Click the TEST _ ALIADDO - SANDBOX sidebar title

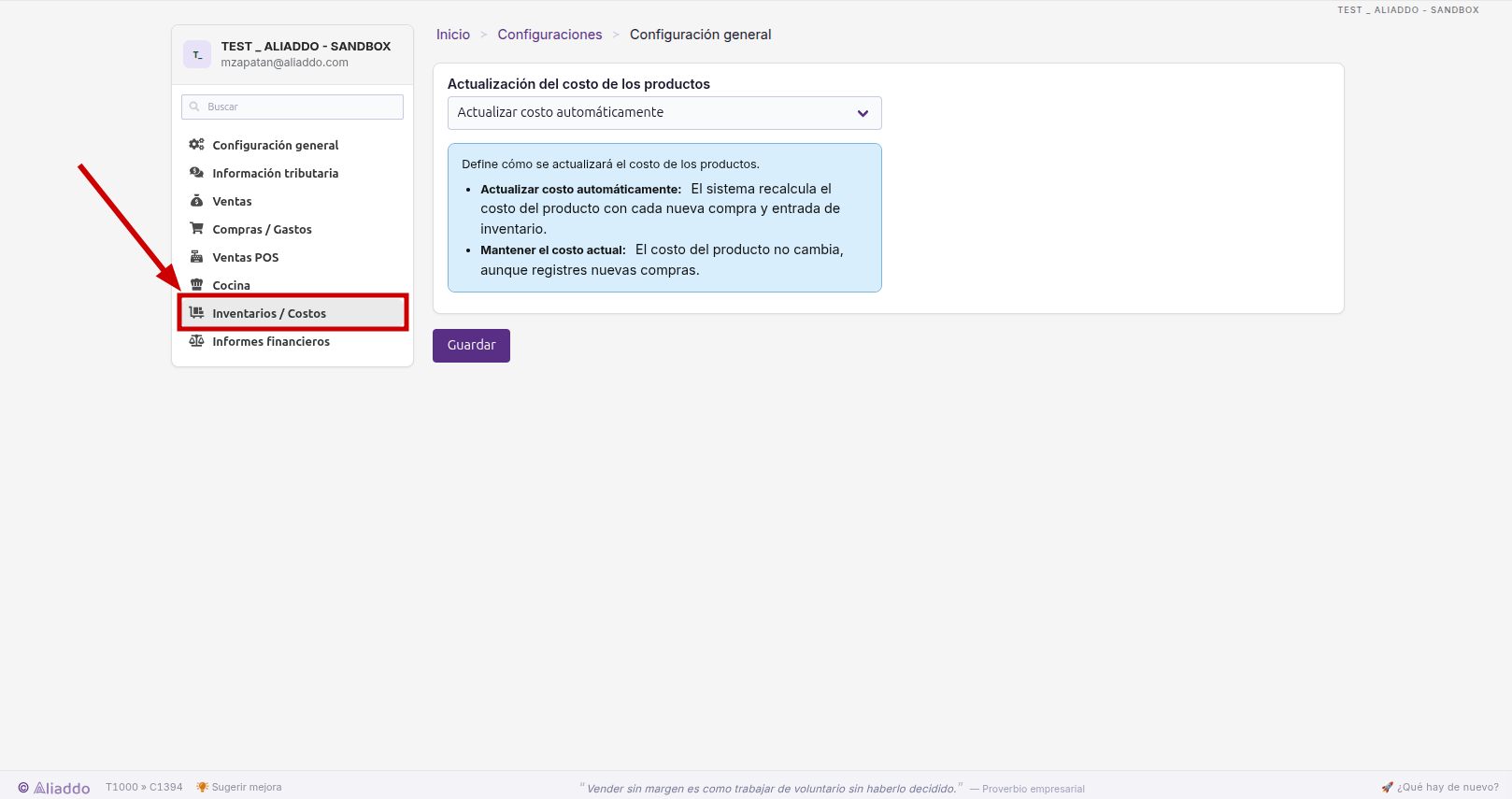point(306,46)
